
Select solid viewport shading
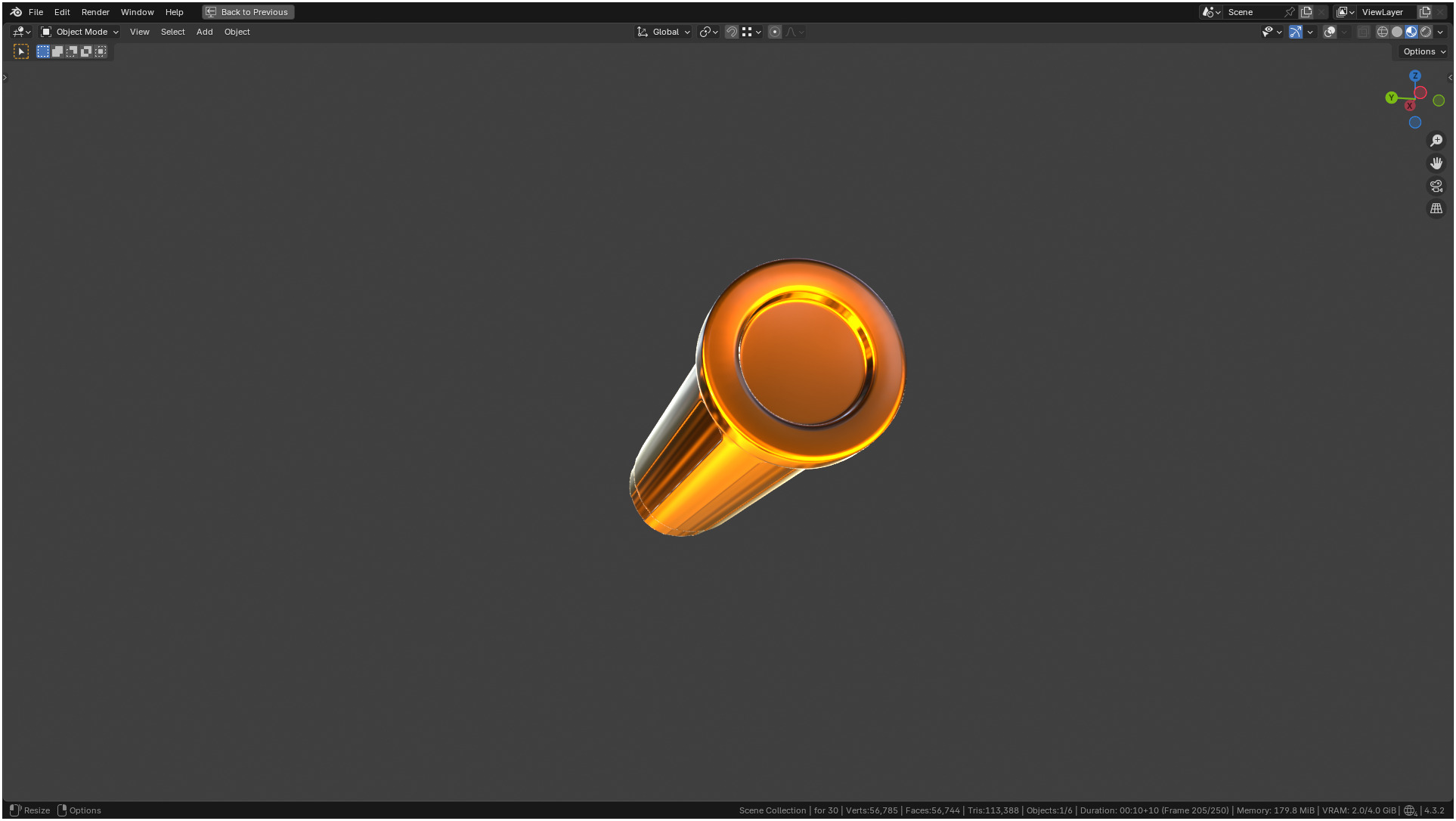(1397, 32)
